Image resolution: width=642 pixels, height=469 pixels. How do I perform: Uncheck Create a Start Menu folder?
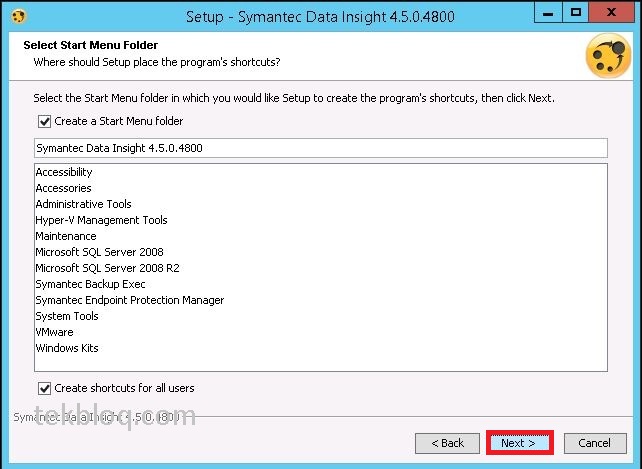pos(44,122)
